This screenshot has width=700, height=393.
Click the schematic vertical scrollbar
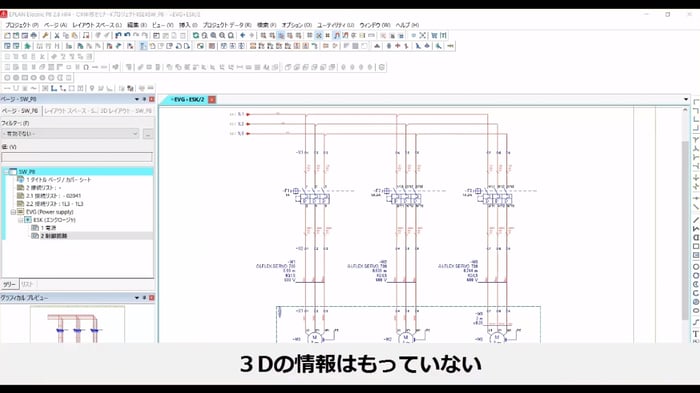pos(686,230)
